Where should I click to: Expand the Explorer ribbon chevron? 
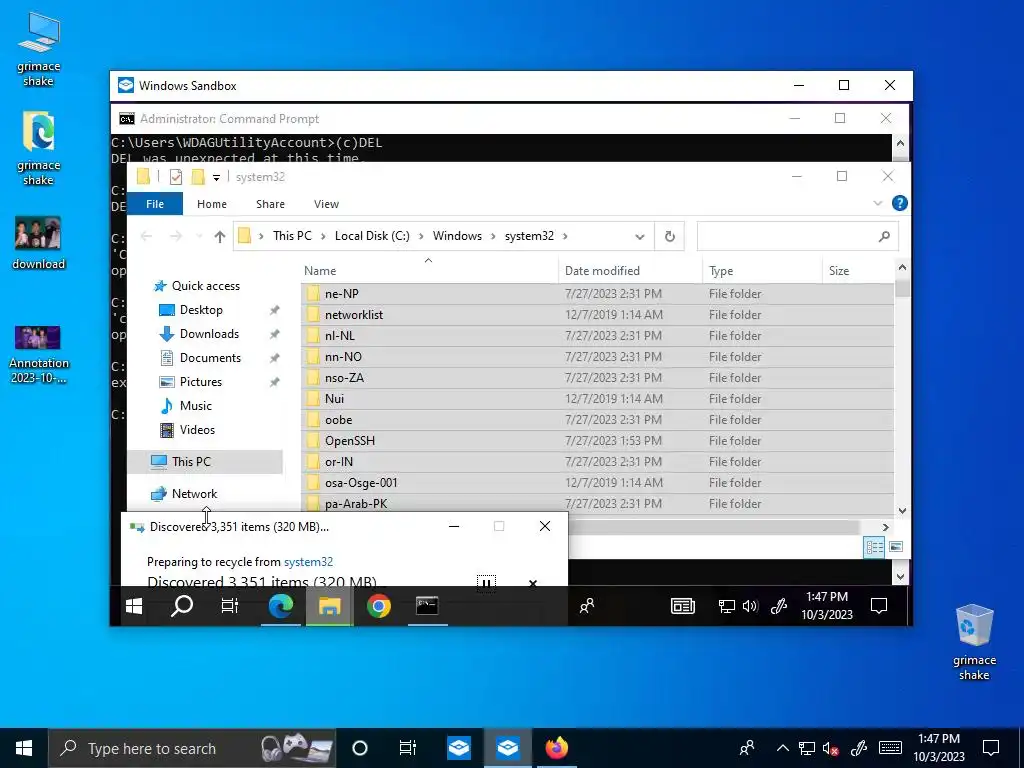pyautogui.click(x=878, y=203)
